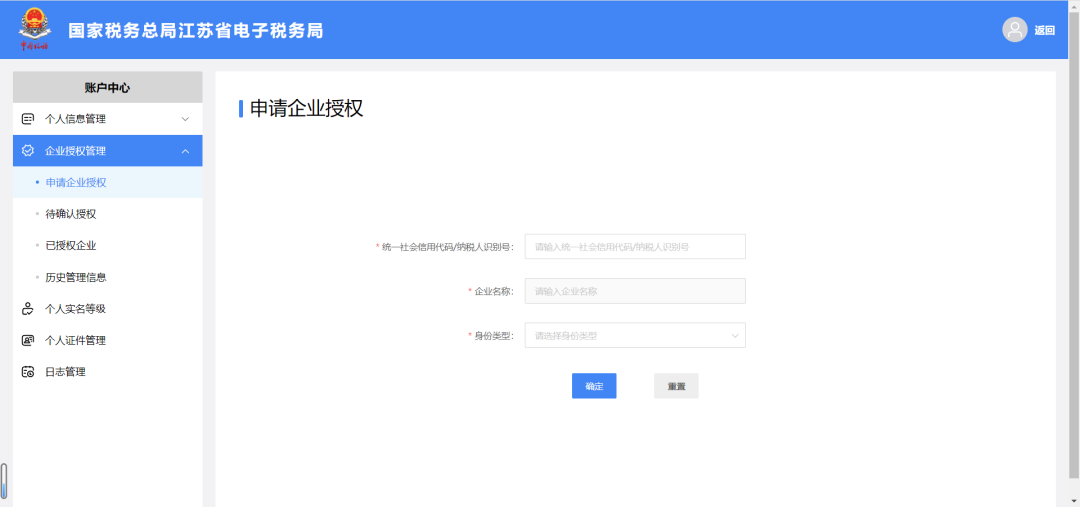Select 企业授权管理 menu heading
Image resolution: width=1080 pixels, height=507 pixels.
[107, 151]
